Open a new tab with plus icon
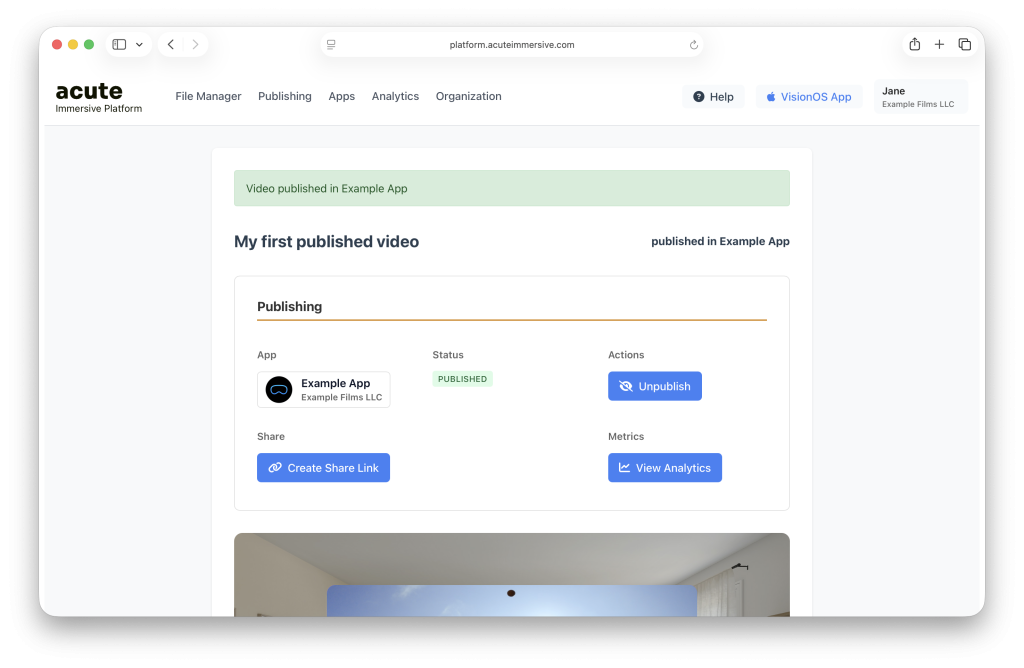 [939, 44]
